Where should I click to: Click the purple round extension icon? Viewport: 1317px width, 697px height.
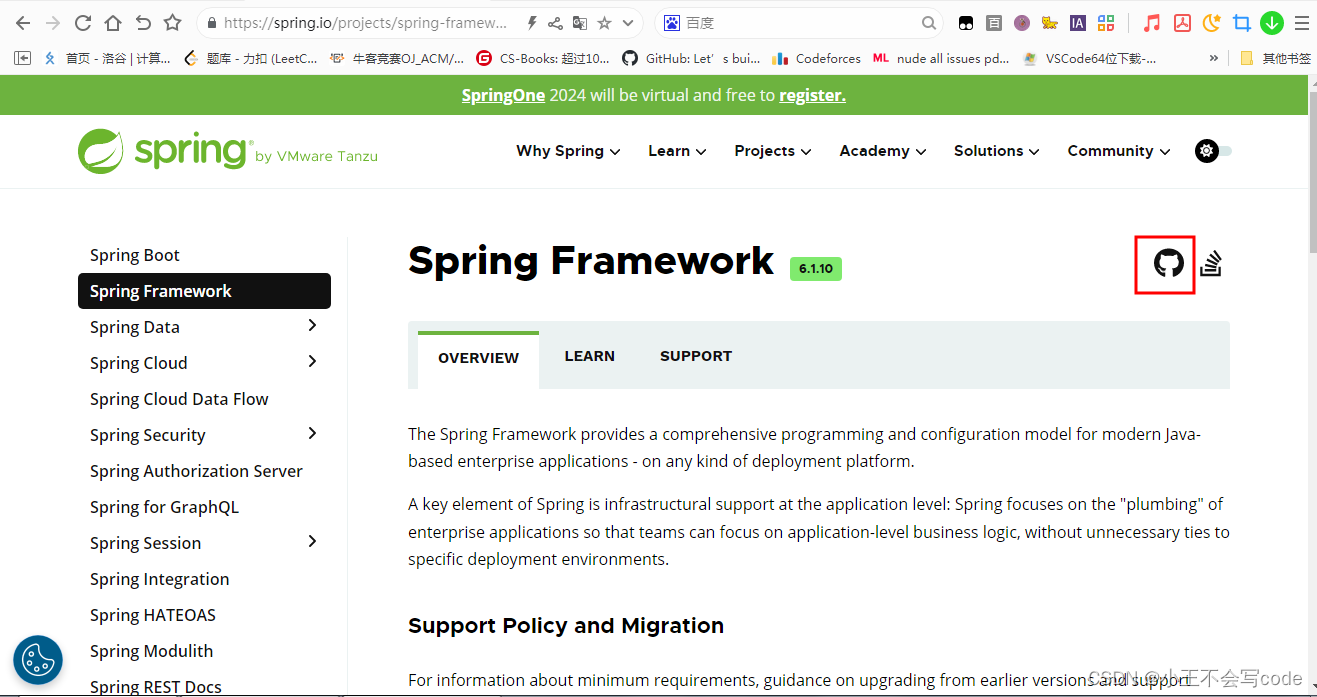click(1022, 22)
